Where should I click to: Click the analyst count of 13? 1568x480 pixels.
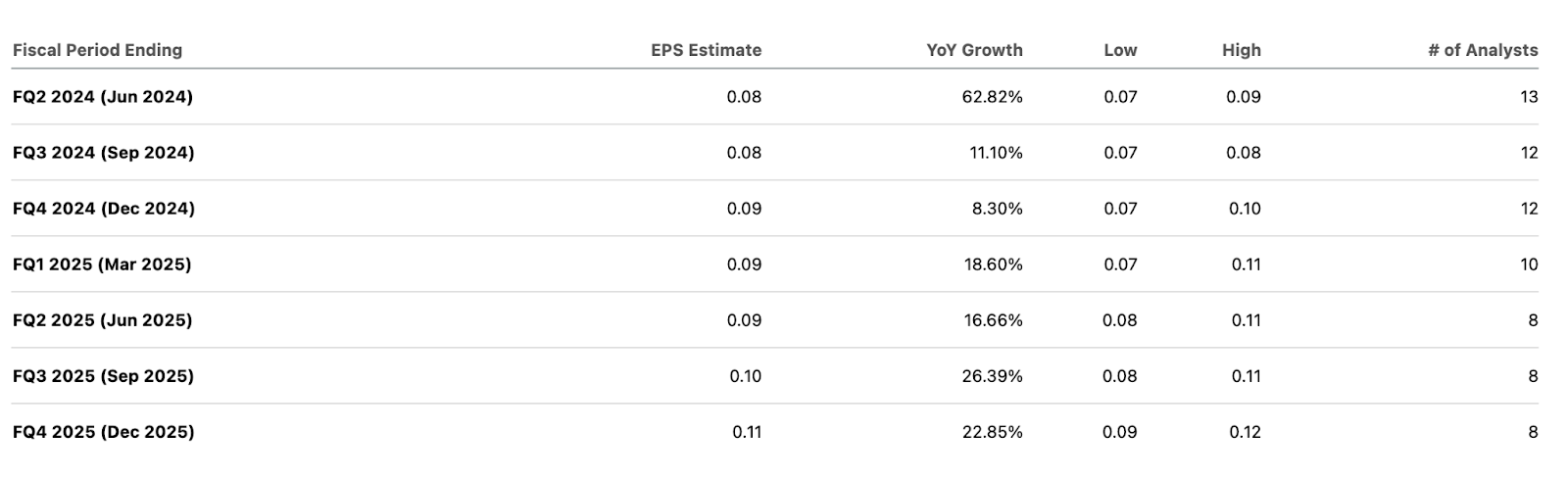coord(1529,97)
